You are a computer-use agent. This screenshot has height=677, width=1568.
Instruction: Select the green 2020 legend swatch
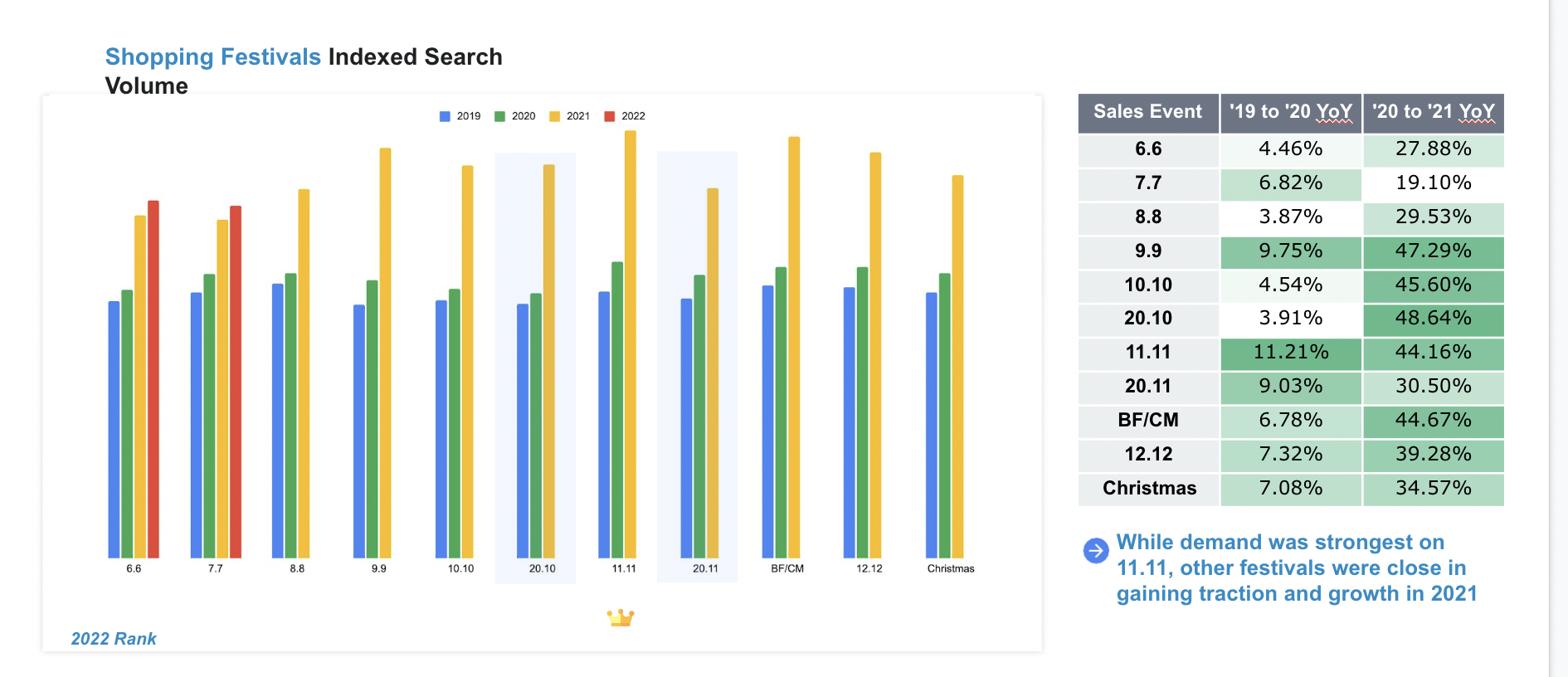(x=499, y=116)
